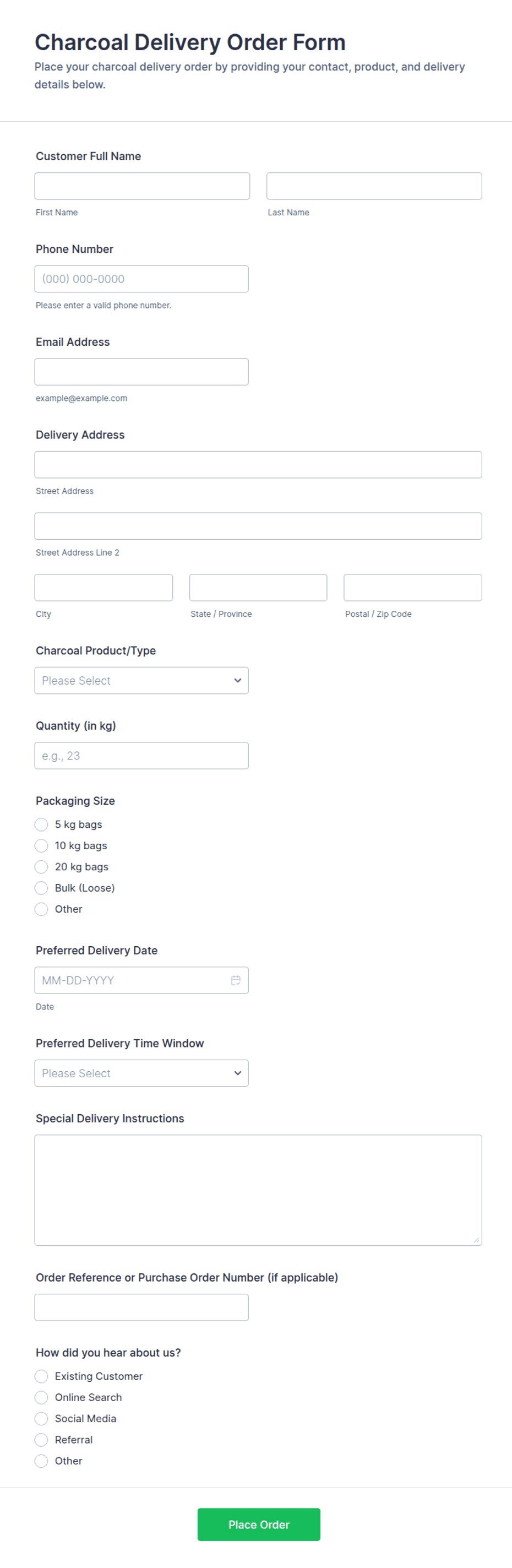Click into the Email Address field
The width and height of the screenshot is (512, 1568).
tap(141, 372)
